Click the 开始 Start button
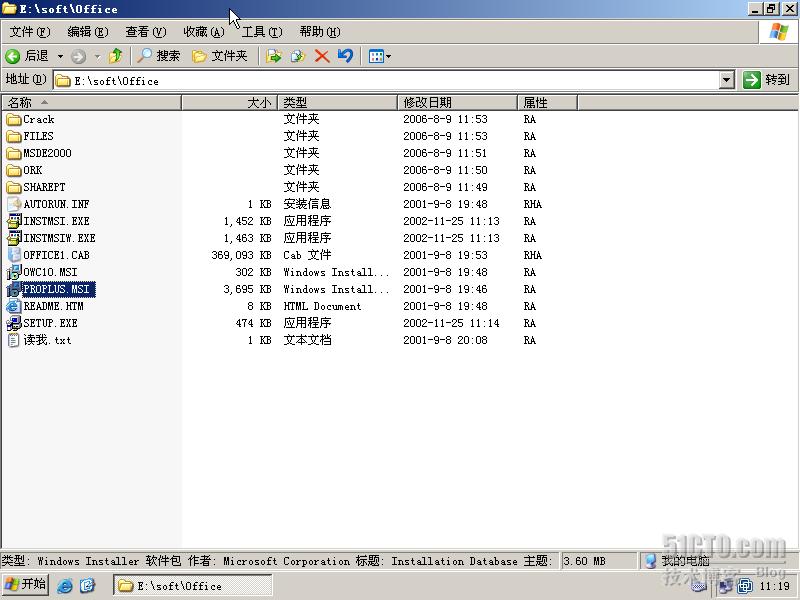Viewport: 800px width, 600px height. [25, 585]
